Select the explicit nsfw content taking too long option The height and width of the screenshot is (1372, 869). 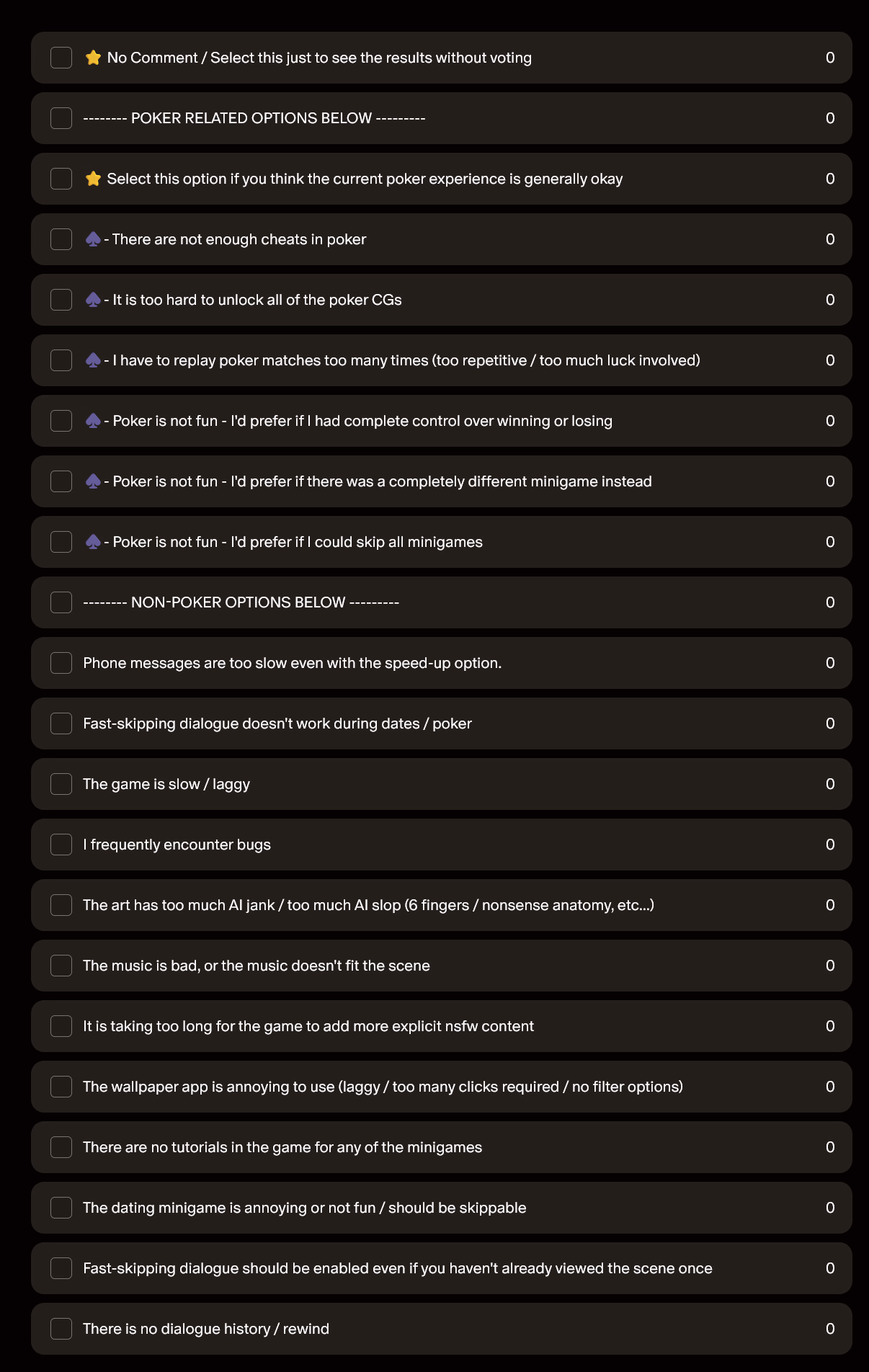(61, 1026)
